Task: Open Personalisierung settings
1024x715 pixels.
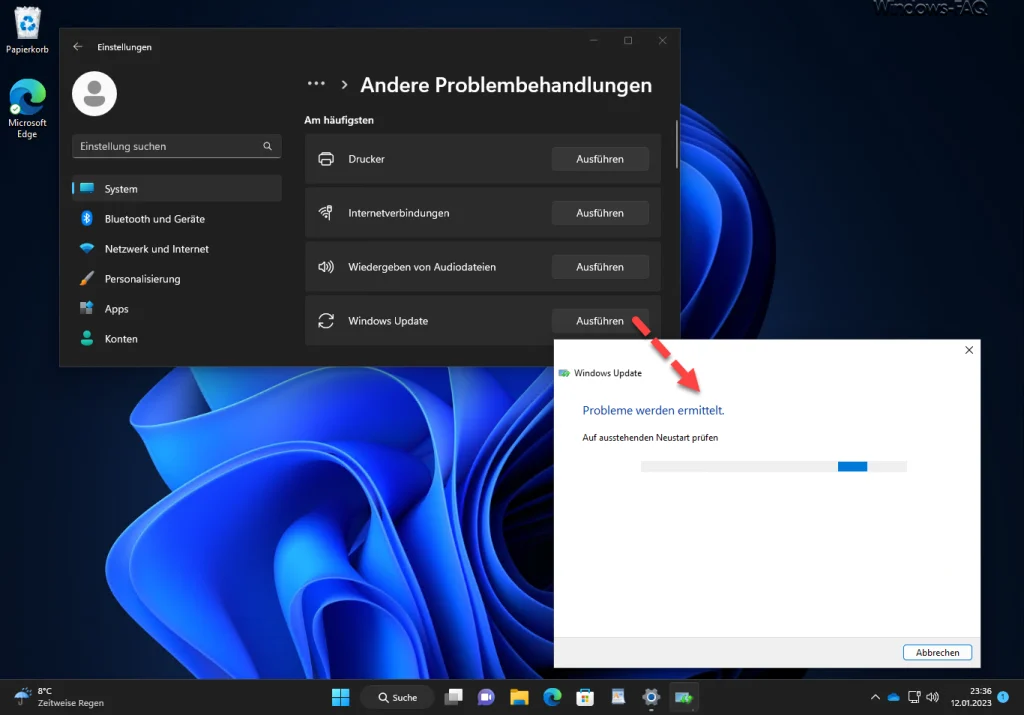Action: 176,279
